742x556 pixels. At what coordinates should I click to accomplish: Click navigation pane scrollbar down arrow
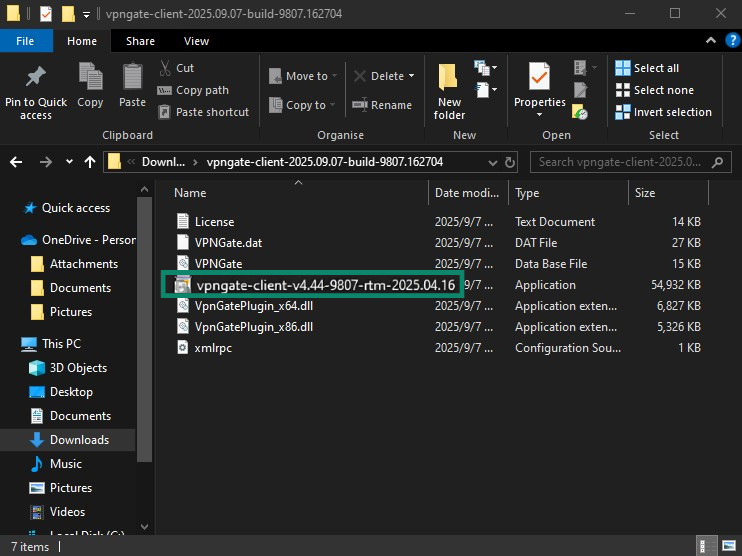(145, 526)
